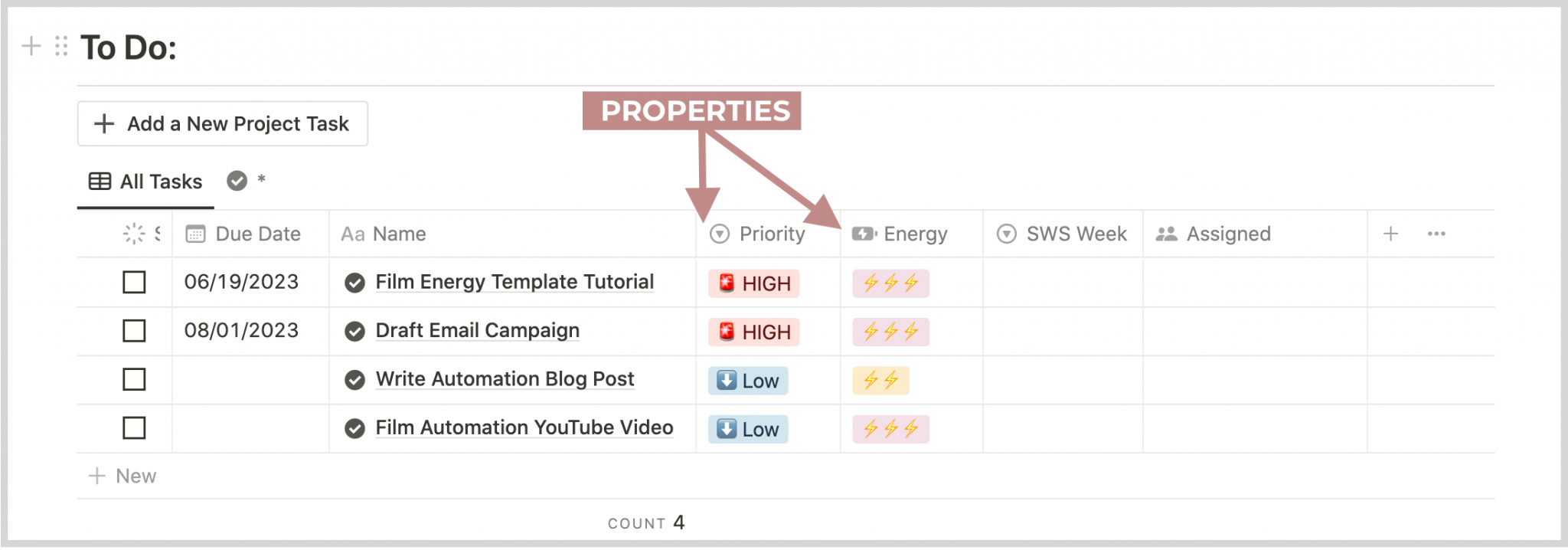Viewport: 1568px width, 550px height.
Task: Tick checkbox for Film Energy Template Tutorial
Action: pos(134,282)
